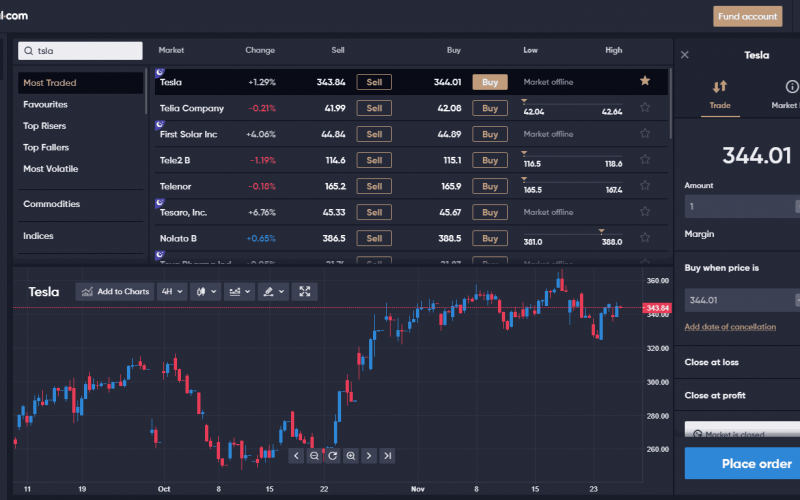This screenshot has height=500, width=800.
Task: Click Buy button for First Solar Inc
Action: 490,134
